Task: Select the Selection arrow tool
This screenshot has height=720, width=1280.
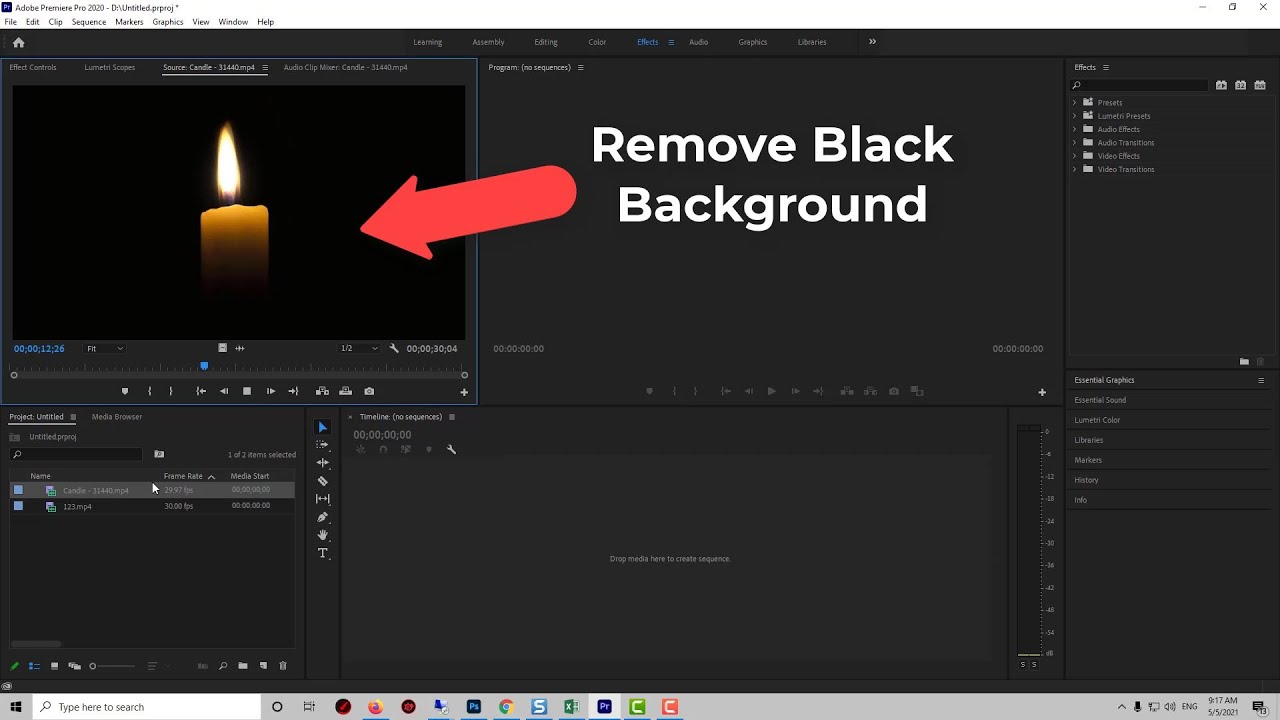Action: [322, 427]
